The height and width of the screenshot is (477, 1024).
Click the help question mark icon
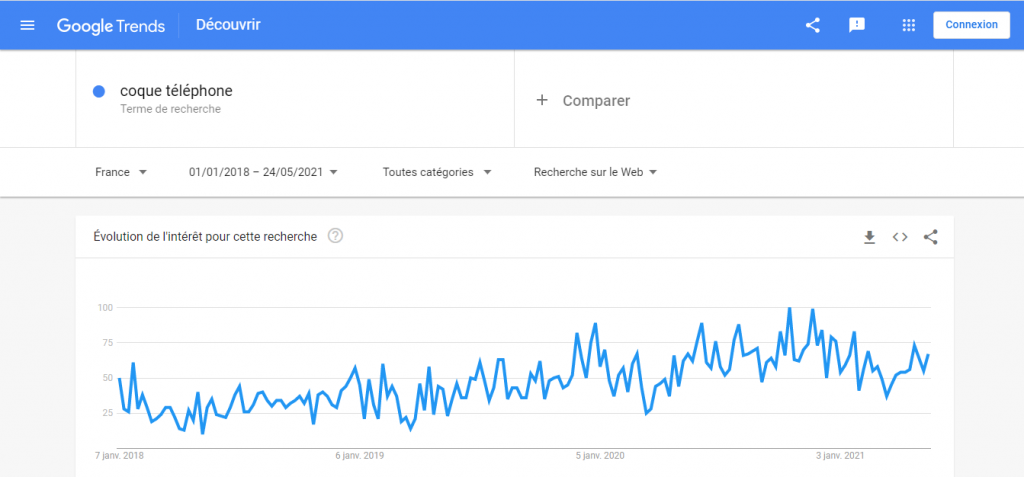click(x=336, y=237)
